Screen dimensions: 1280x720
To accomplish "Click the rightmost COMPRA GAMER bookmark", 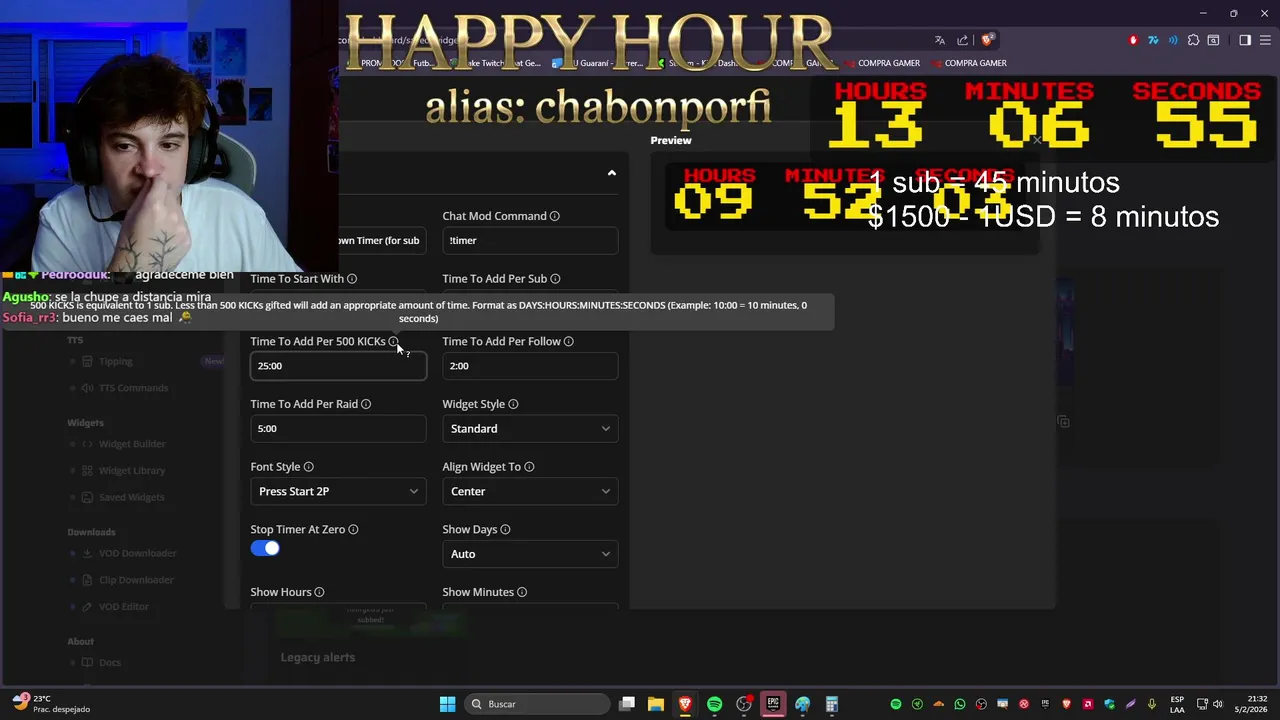I will pyautogui.click(x=968, y=63).
